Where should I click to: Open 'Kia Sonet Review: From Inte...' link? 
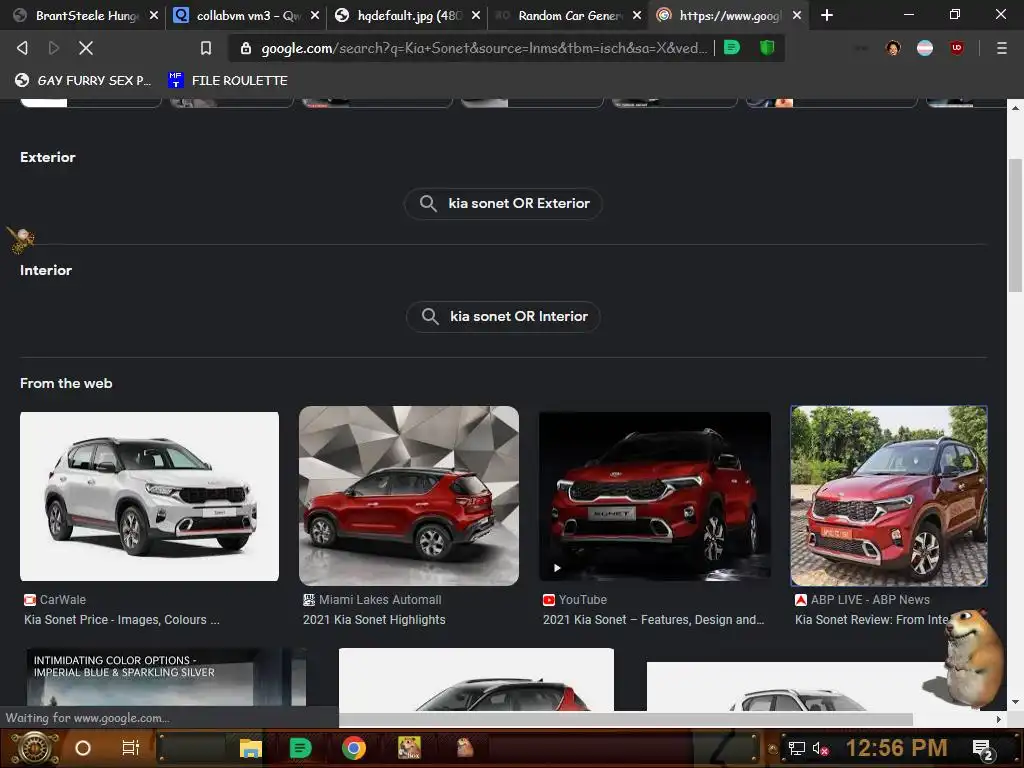(872, 620)
